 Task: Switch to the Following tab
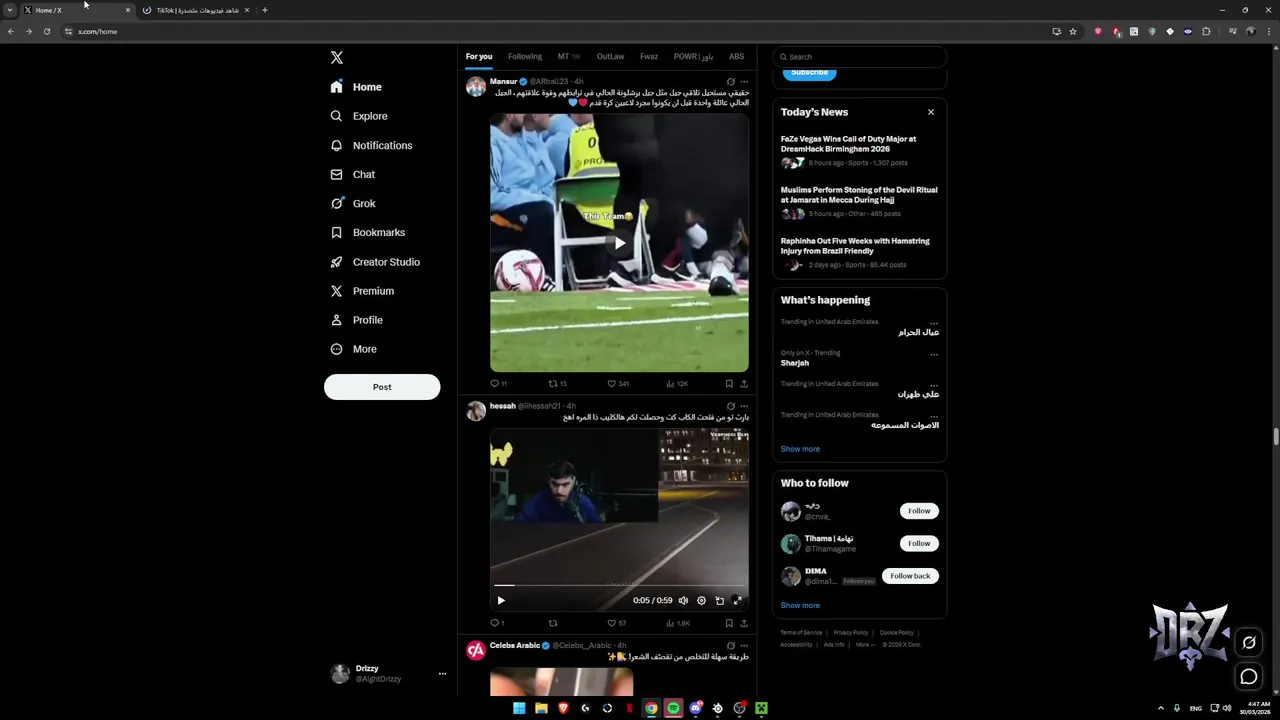point(524,57)
